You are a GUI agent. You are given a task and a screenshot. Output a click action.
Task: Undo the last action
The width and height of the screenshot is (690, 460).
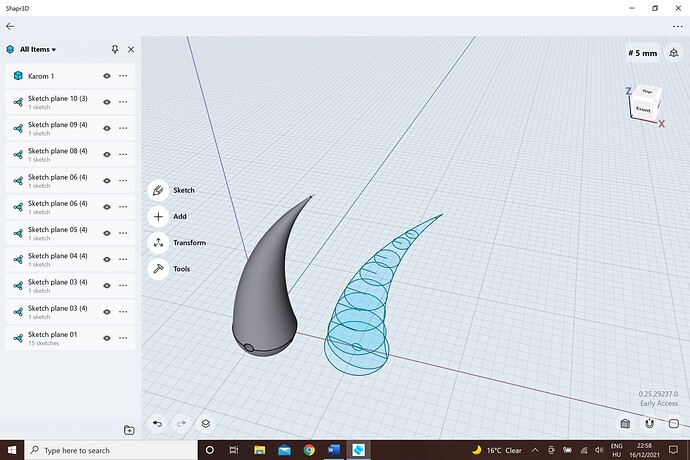[x=158, y=424]
